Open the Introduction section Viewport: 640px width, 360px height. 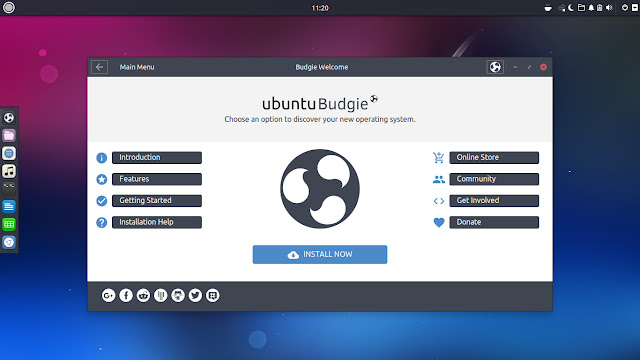coord(157,158)
